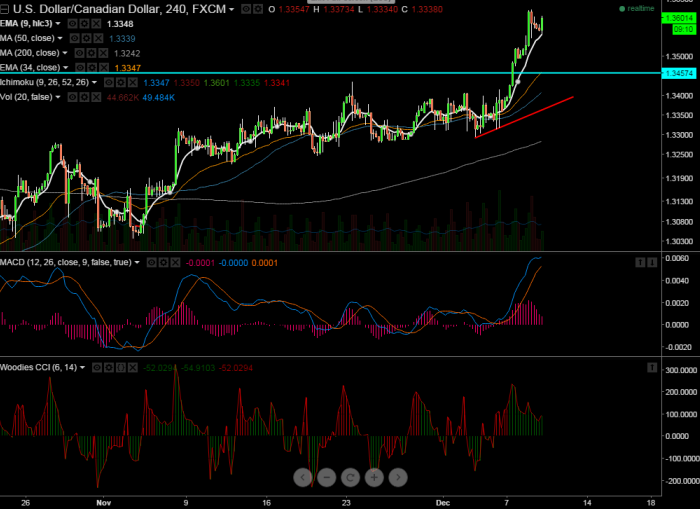Remove the Ichimoku indicator
The image size is (700, 509).
pos(133,83)
